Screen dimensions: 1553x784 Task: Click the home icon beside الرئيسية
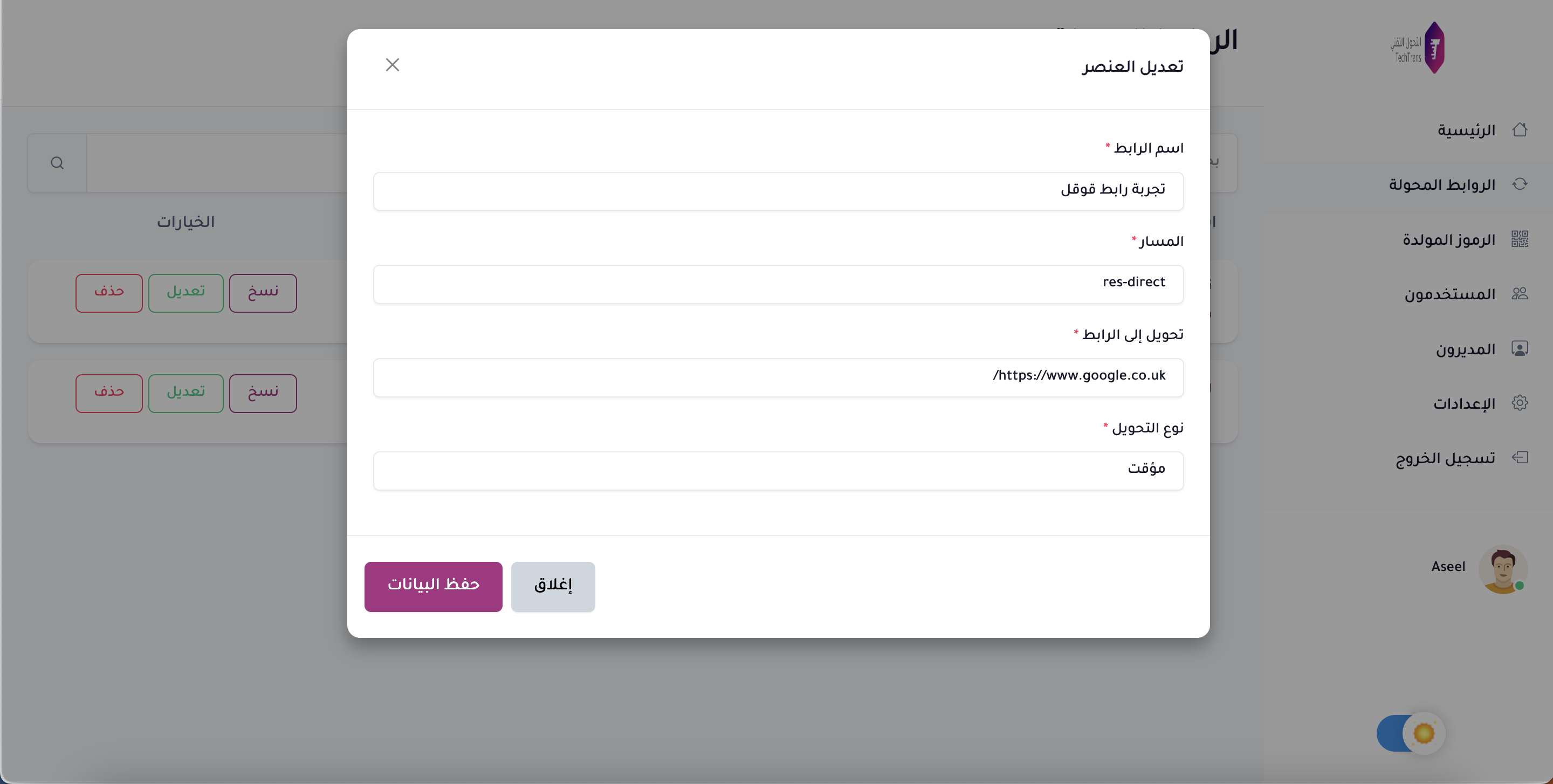[x=1519, y=129]
